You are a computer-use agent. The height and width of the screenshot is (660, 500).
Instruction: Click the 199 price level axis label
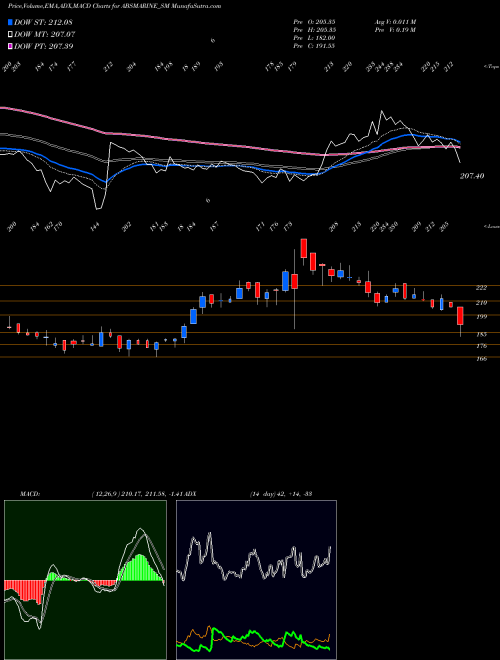pyautogui.click(x=481, y=317)
